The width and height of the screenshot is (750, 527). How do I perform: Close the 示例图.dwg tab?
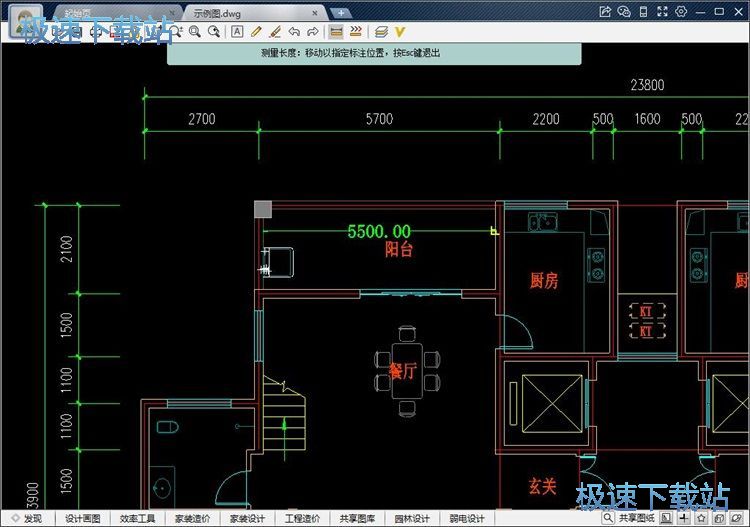[x=316, y=13]
